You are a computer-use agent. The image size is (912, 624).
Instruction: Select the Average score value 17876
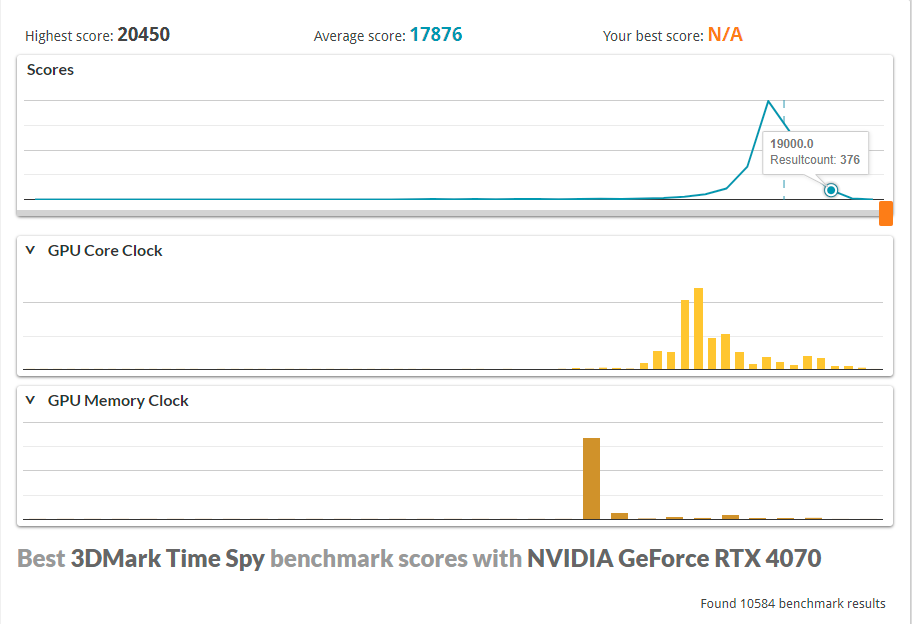436,35
